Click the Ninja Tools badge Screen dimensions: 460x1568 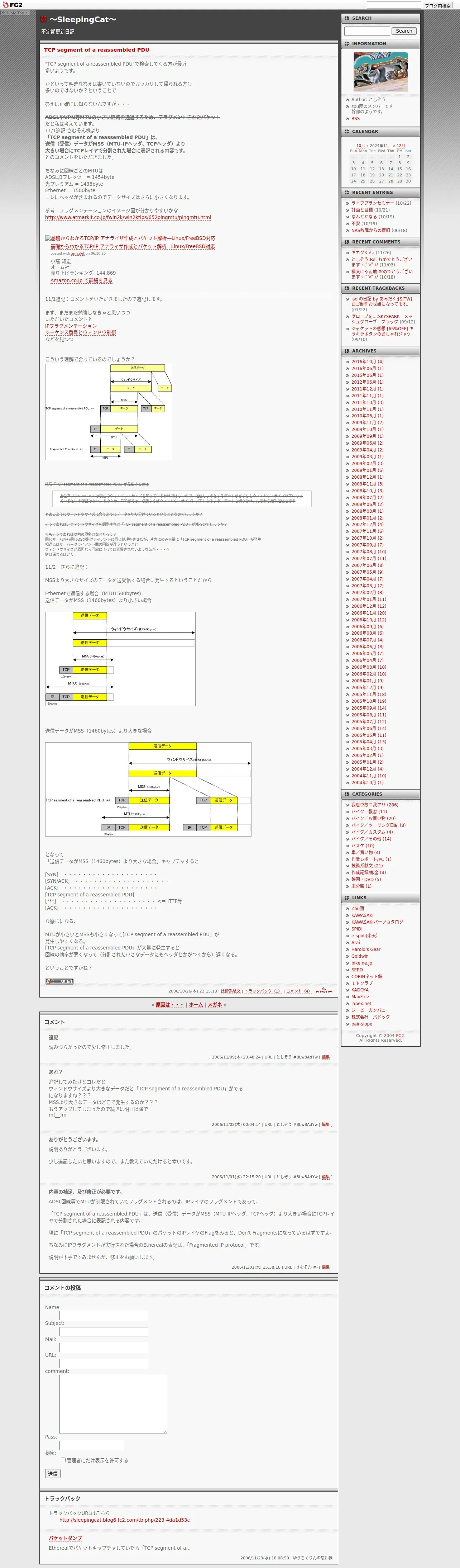tap(15, 13)
